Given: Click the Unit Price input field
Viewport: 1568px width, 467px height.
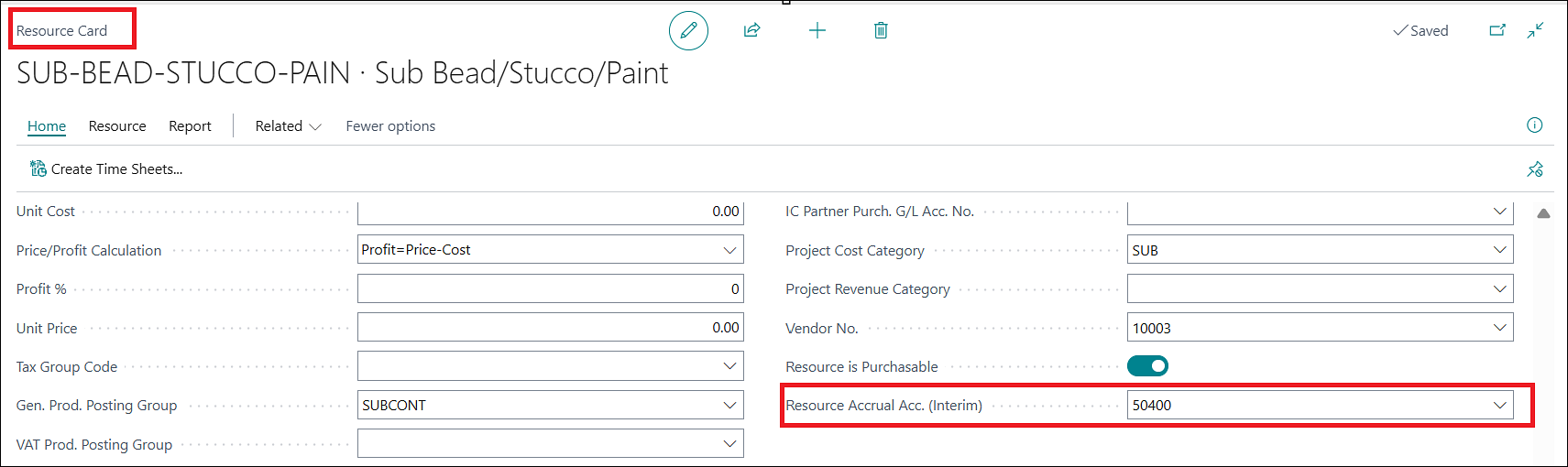Looking at the screenshot, I should [550, 328].
